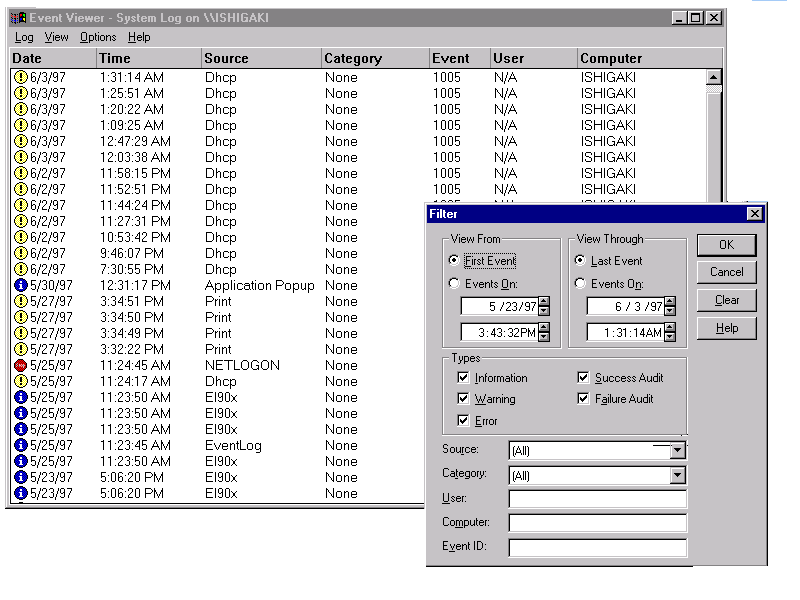Click inside the User text field

coord(597,499)
